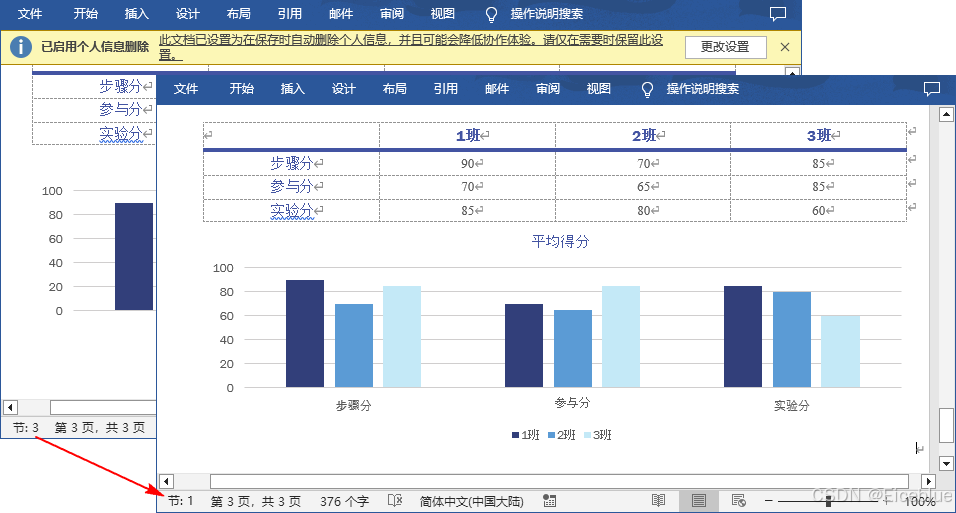The image size is (956, 513).
Task: Click the 节: 3 status entry in the back window
Action: 26,428
